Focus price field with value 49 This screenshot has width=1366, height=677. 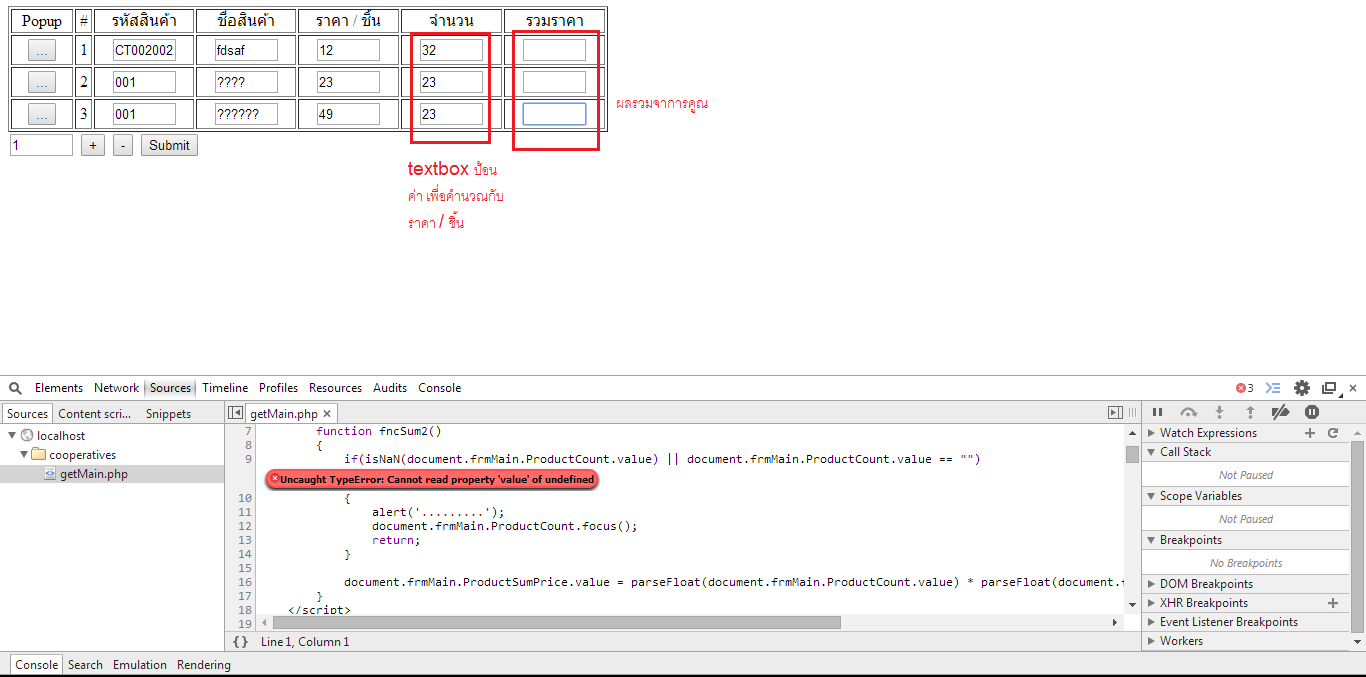point(348,114)
